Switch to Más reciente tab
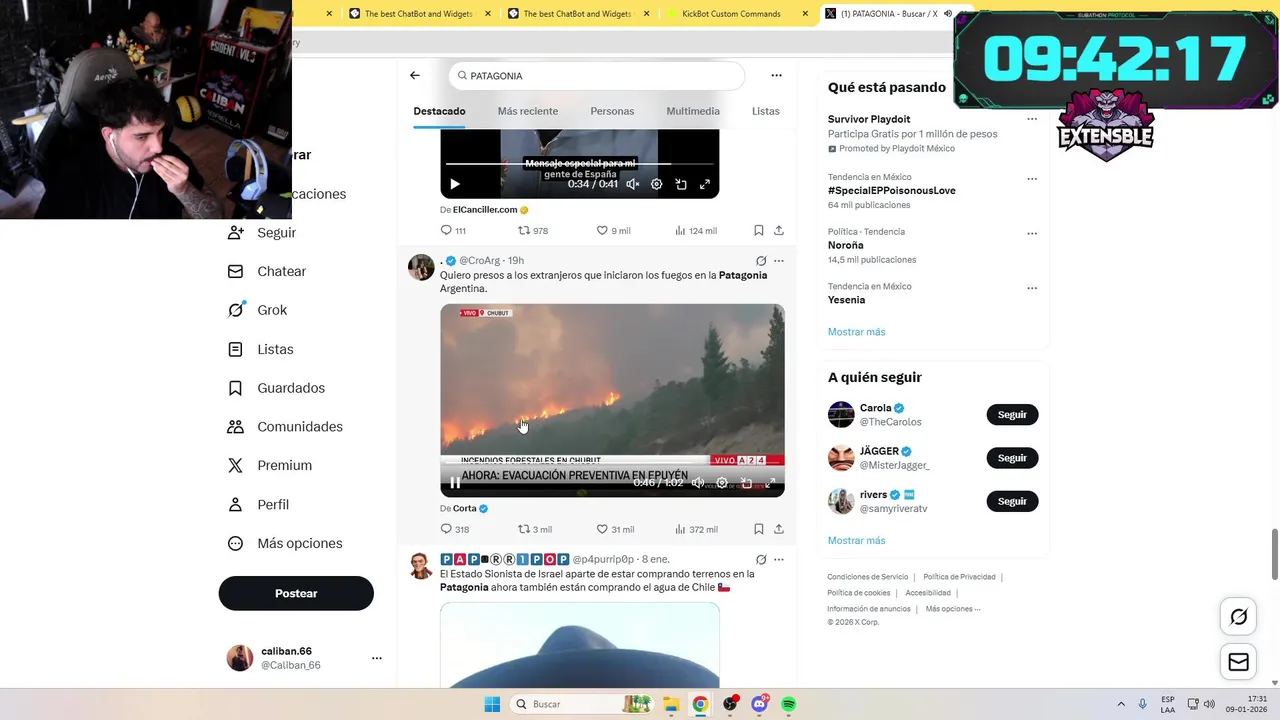 tap(528, 111)
